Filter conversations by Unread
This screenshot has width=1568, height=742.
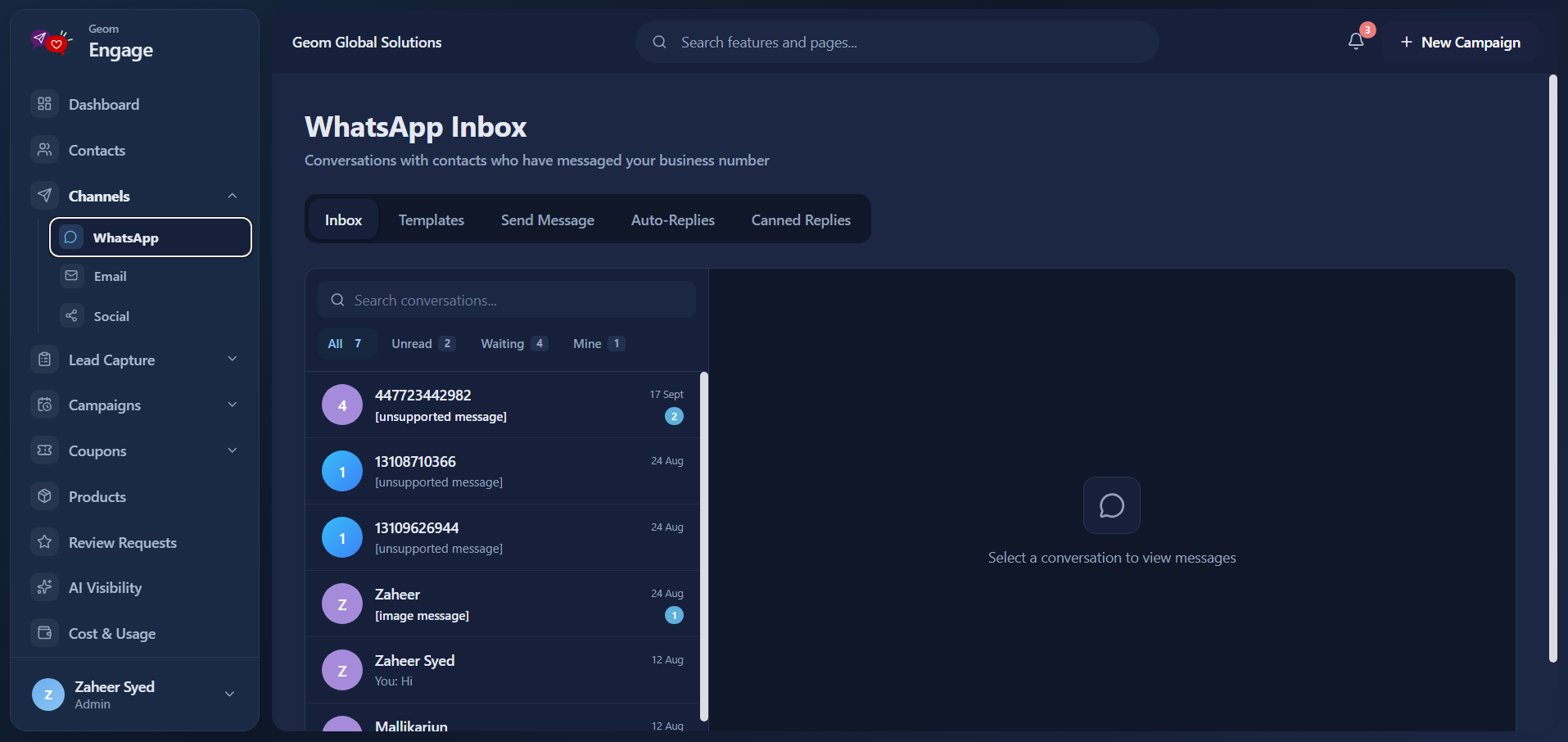tap(423, 343)
